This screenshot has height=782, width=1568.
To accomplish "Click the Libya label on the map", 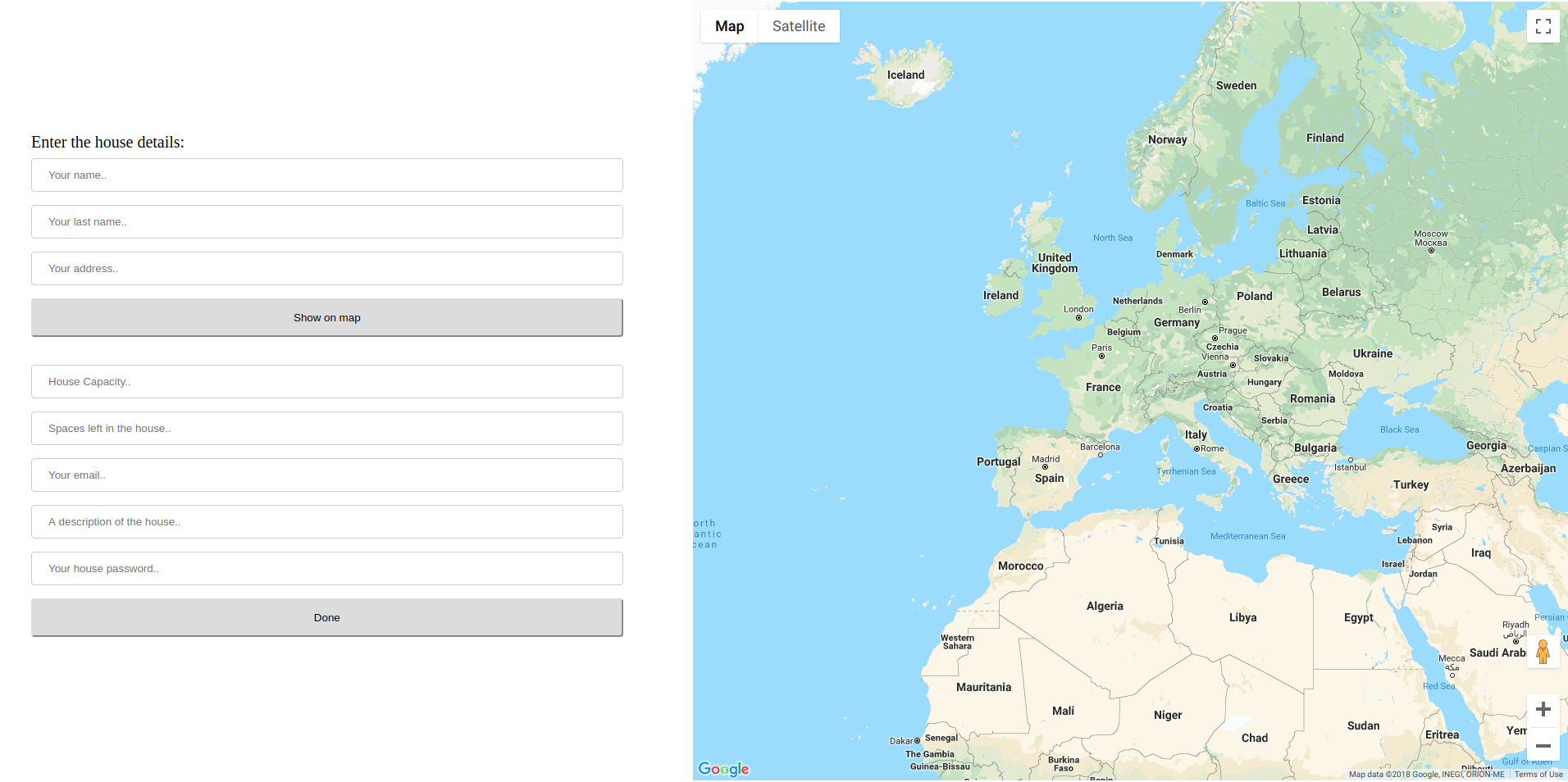I will click(1242, 617).
